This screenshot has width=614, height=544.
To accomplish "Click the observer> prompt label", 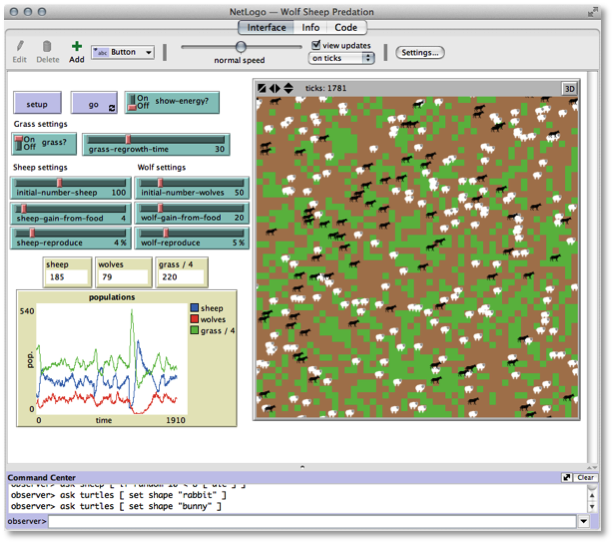I will pos(27,522).
